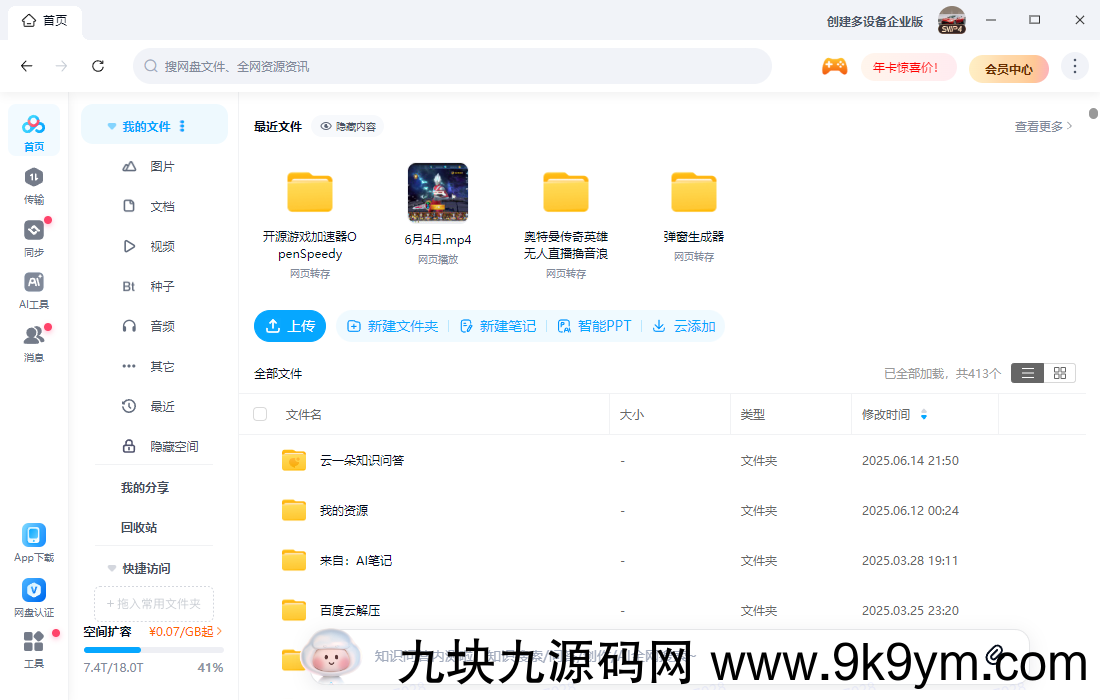
Task: Open the App下载 sidebar icon
Action: coord(34,543)
